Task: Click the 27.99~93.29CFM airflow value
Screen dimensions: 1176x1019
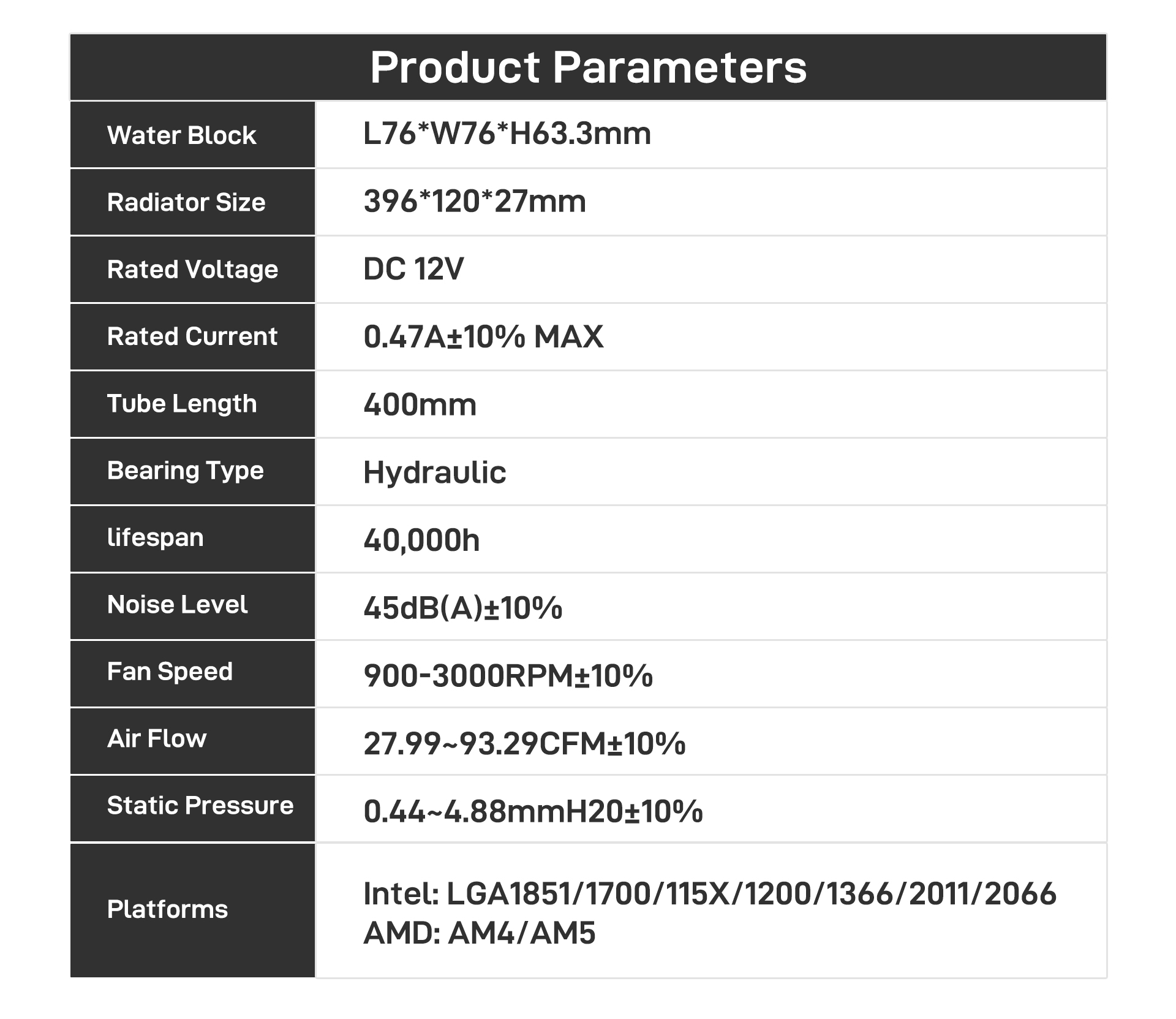Action: click(x=524, y=743)
